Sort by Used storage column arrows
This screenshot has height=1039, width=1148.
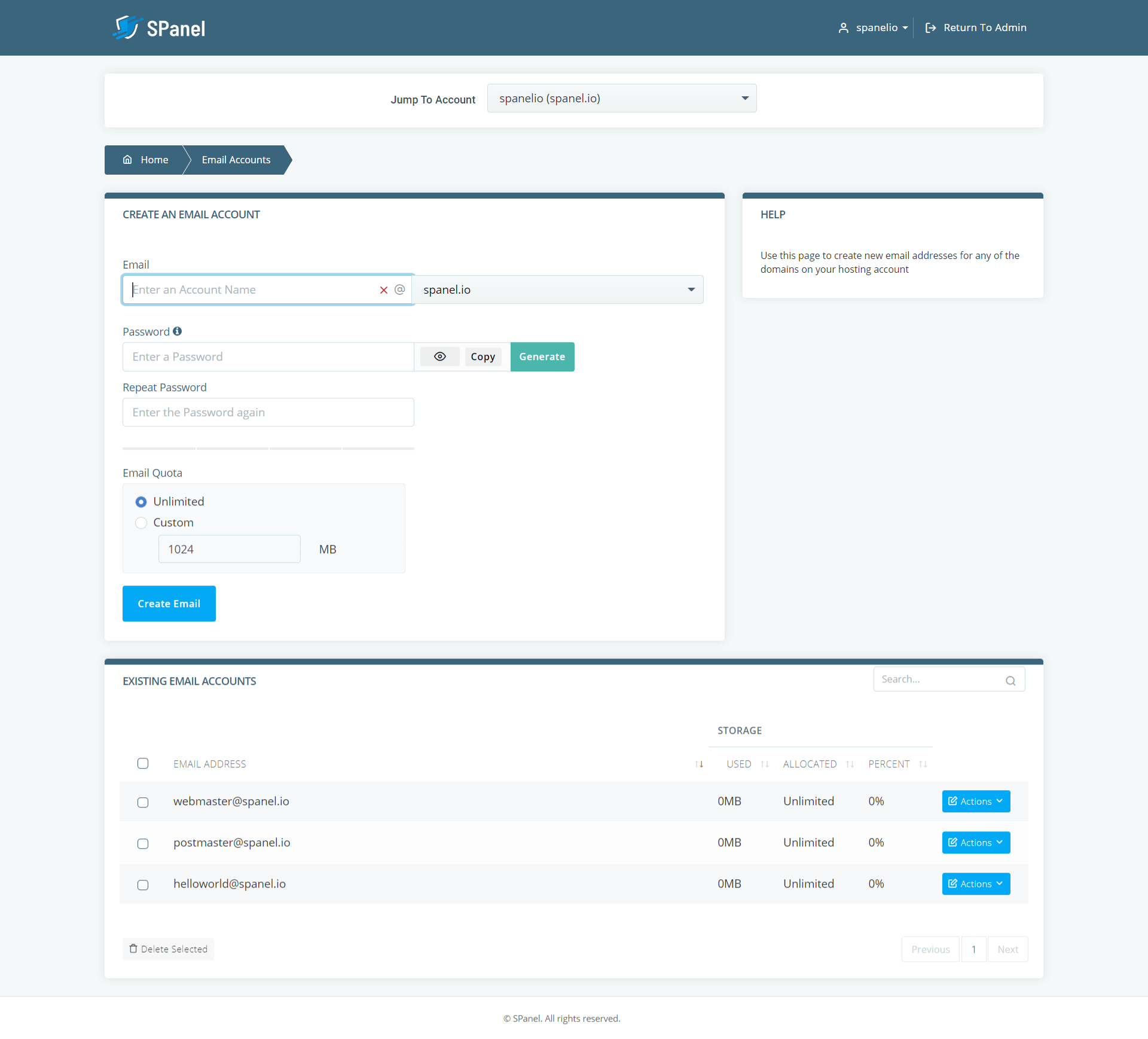click(765, 764)
